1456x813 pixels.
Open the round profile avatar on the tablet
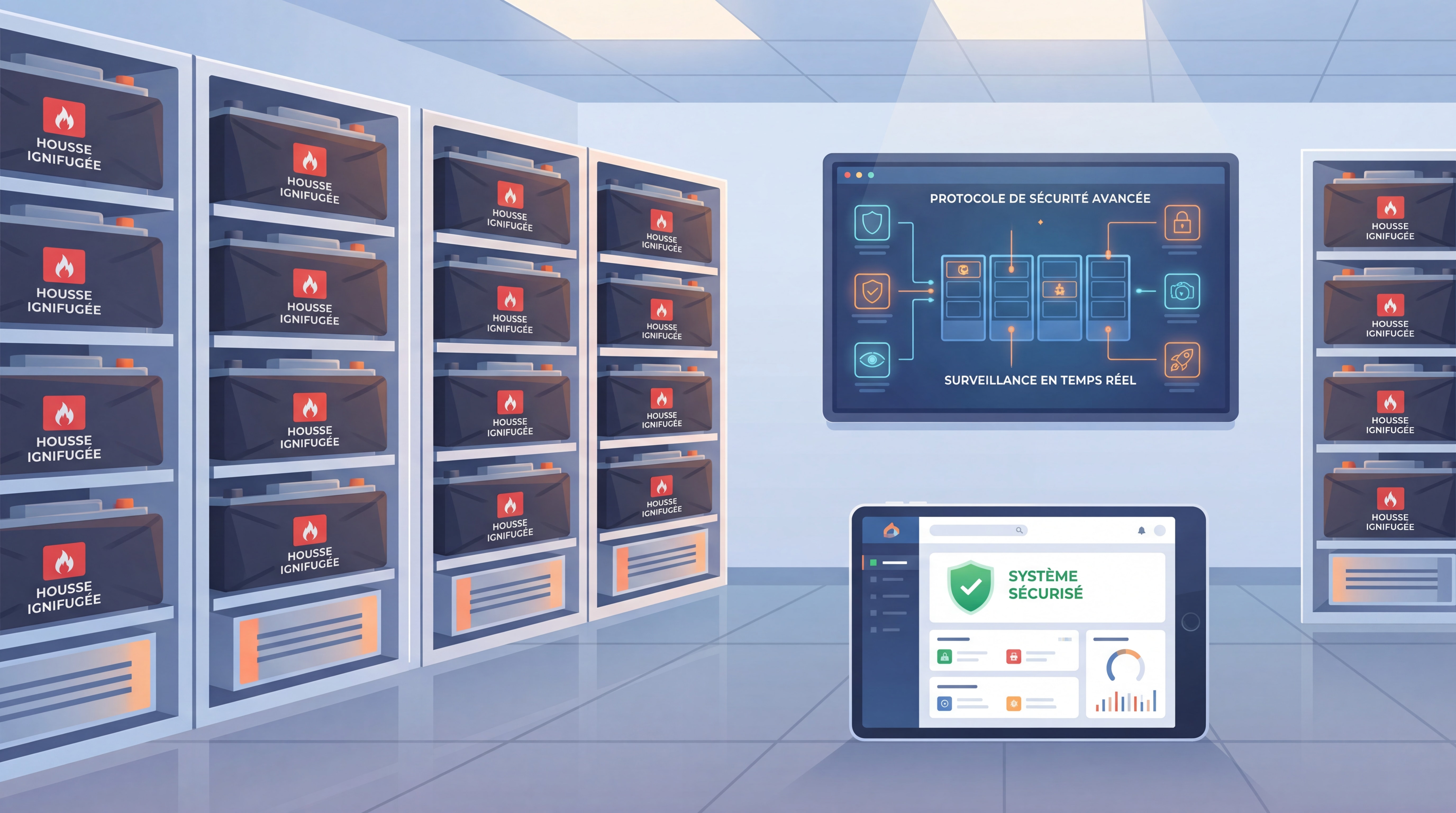pyautogui.click(x=1159, y=530)
